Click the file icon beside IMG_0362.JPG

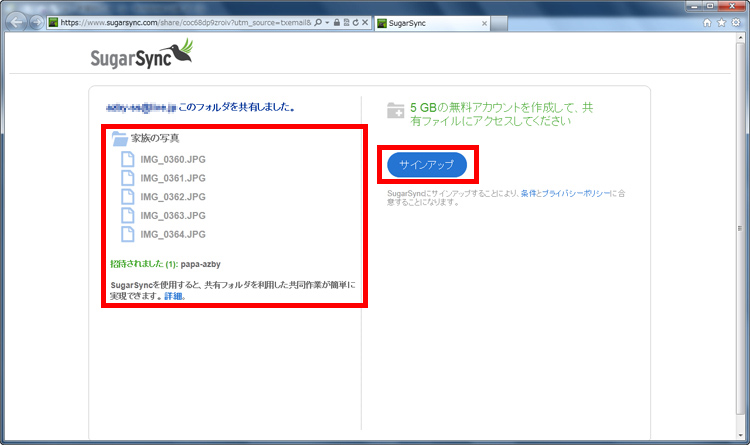[x=128, y=196]
